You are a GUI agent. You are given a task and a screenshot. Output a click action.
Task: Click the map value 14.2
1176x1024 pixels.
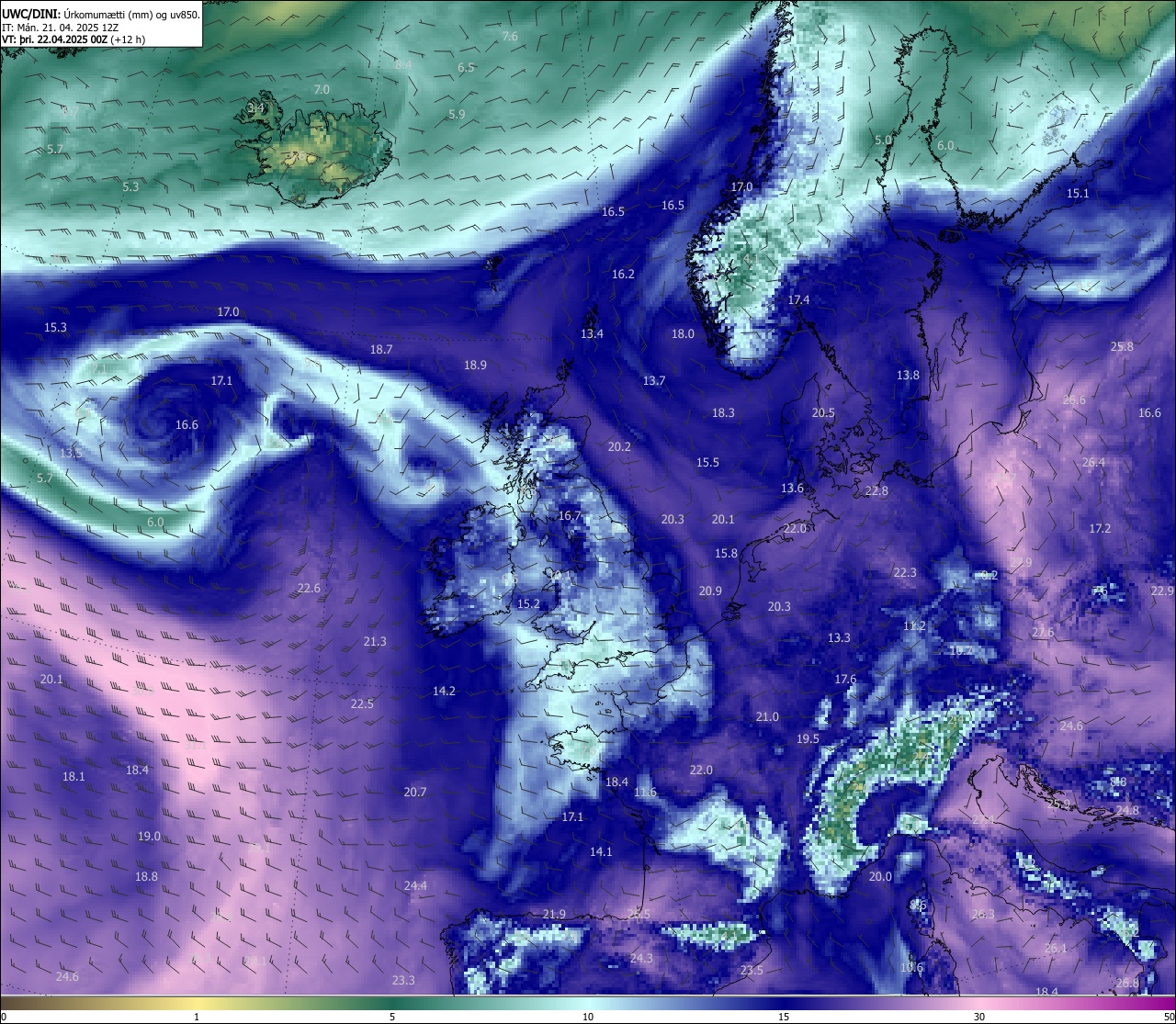pyautogui.click(x=444, y=690)
